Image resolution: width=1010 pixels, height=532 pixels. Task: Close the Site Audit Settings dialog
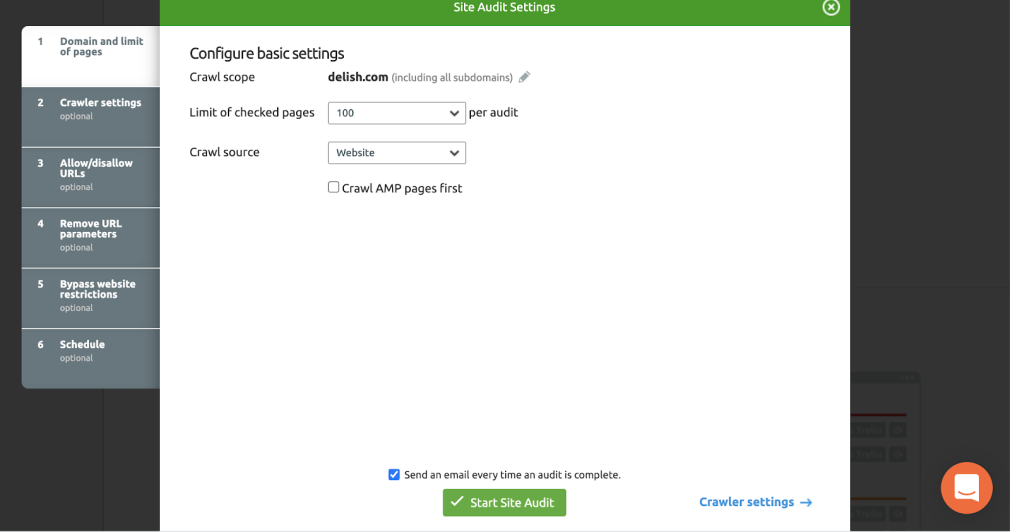click(831, 7)
